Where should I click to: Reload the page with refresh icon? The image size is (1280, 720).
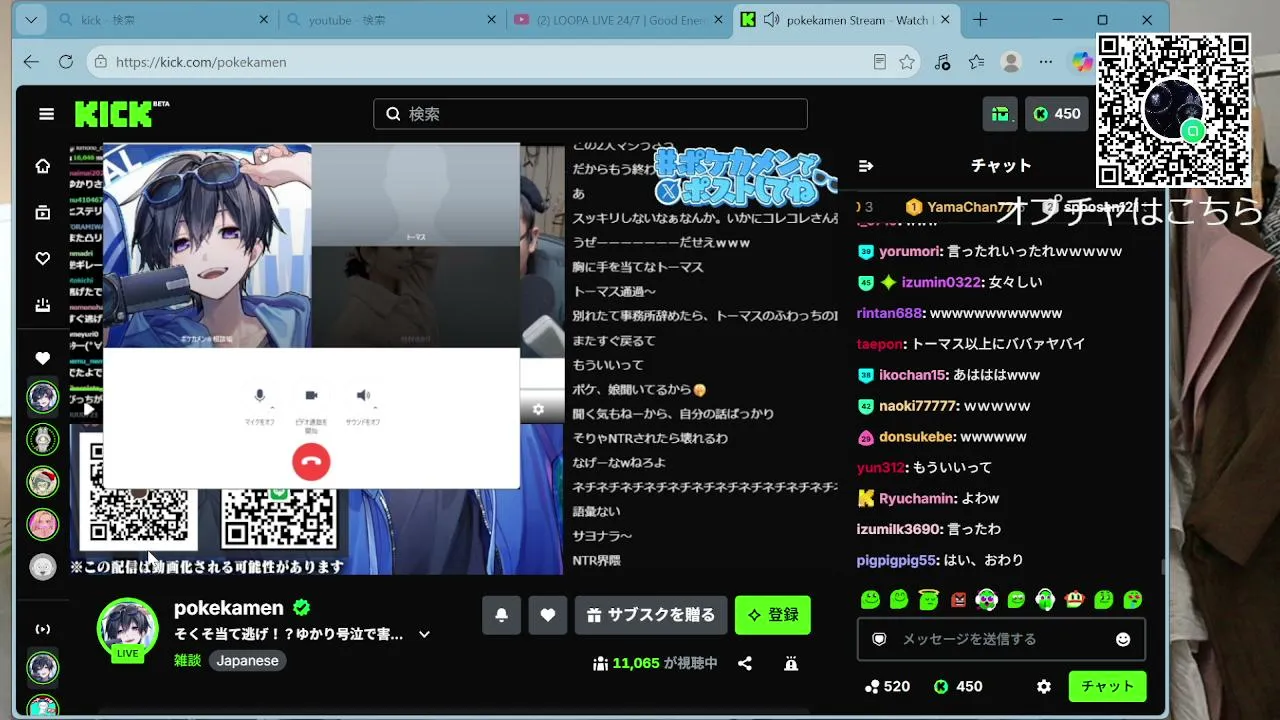coord(66,62)
